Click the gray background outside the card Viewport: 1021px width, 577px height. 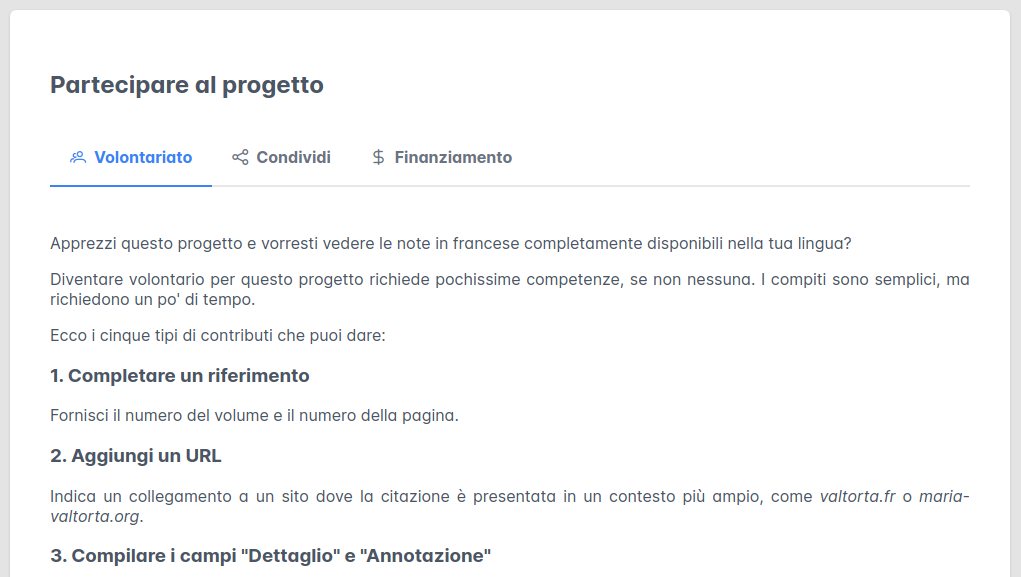click(x=1015, y=300)
